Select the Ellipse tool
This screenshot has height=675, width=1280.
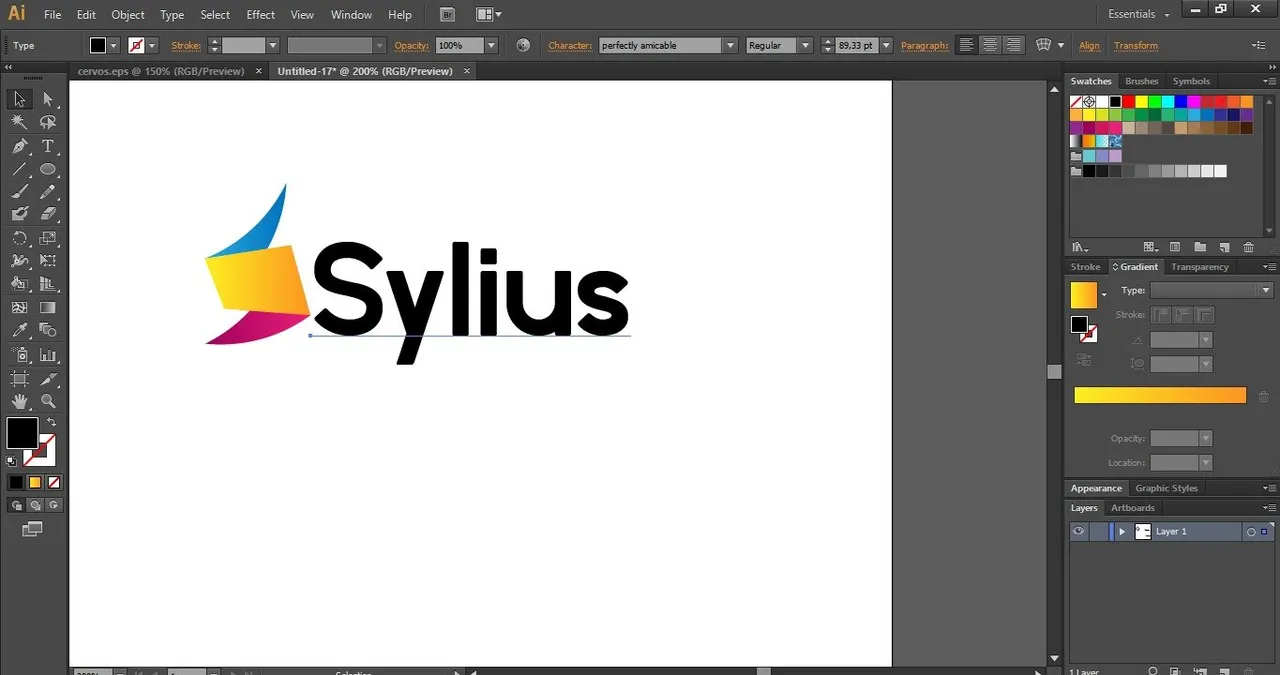tap(48, 169)
